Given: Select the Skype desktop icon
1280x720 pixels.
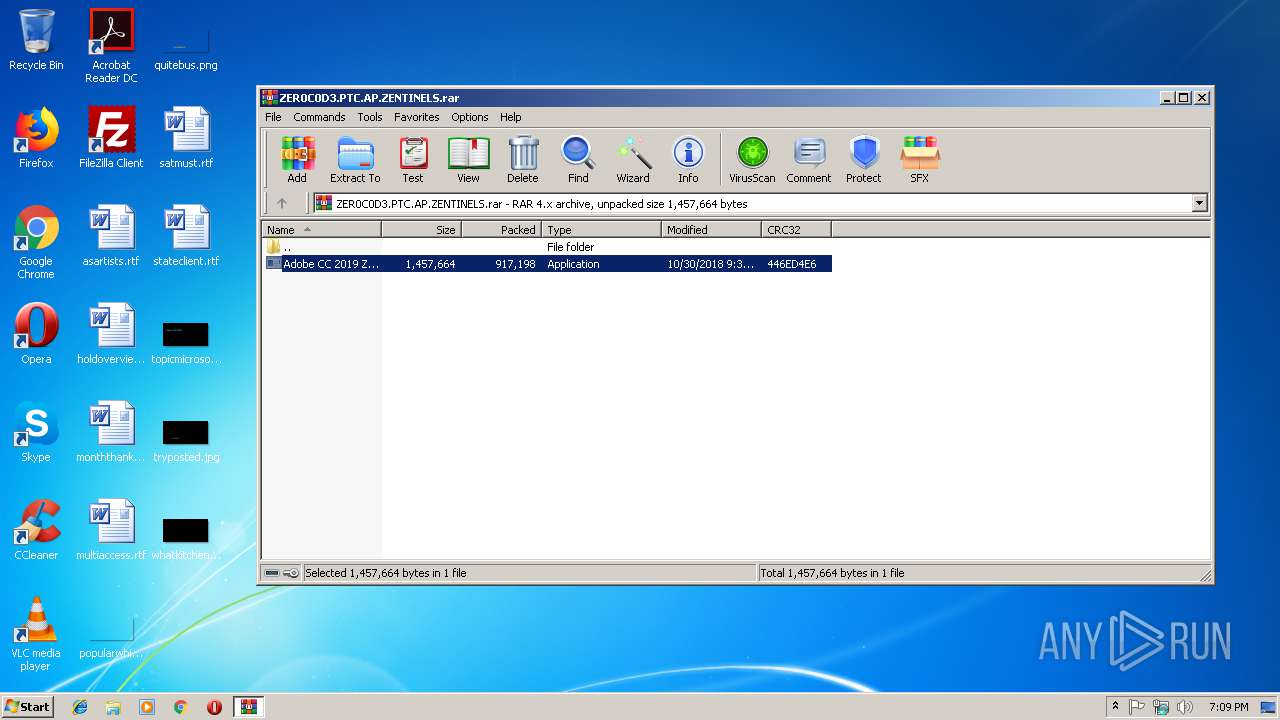Looking at the screenshot, I should [36, 432].
